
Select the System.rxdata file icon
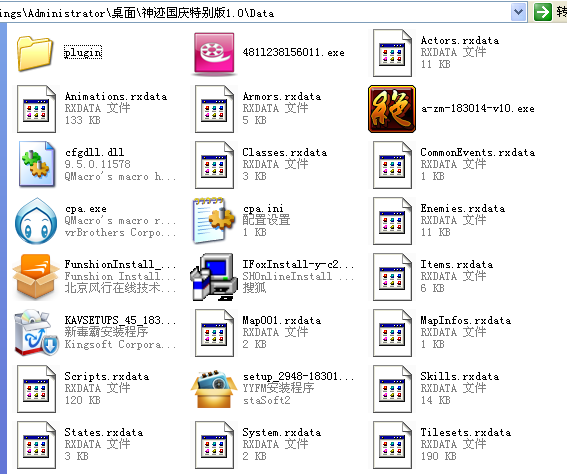[x=214, y=445]
